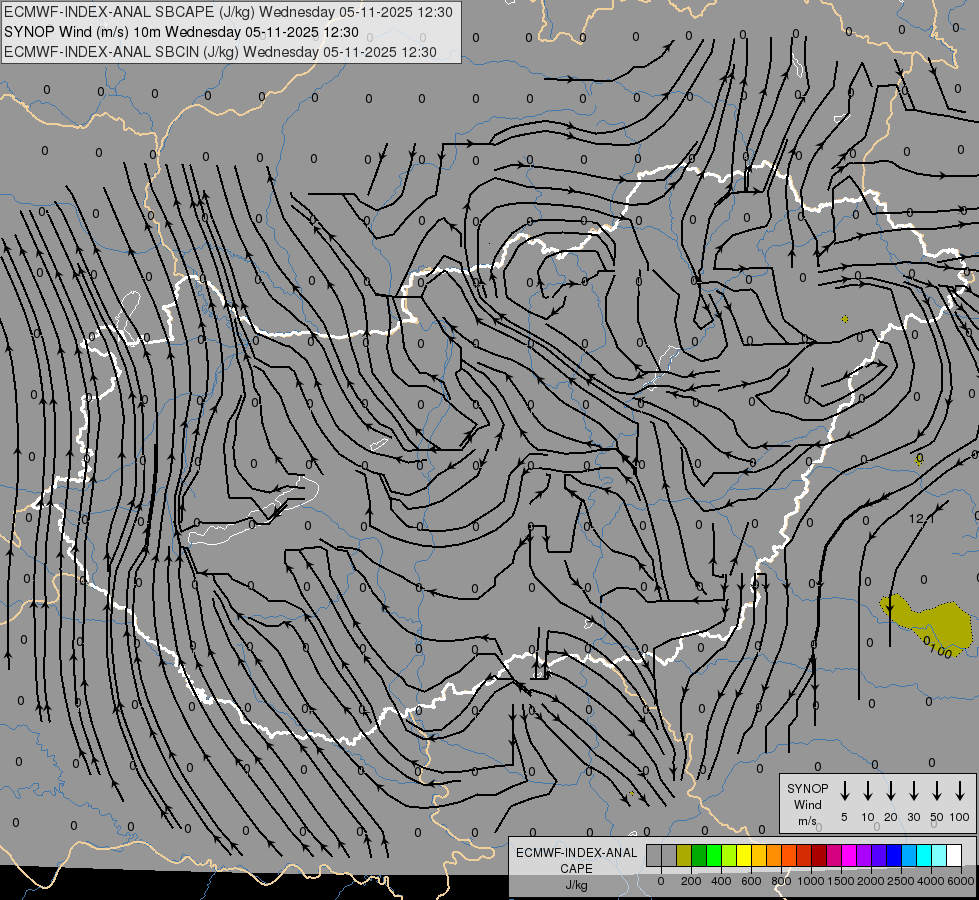
Task: Click the 5 speed label in the wind legend
Action: pos(844,817)
